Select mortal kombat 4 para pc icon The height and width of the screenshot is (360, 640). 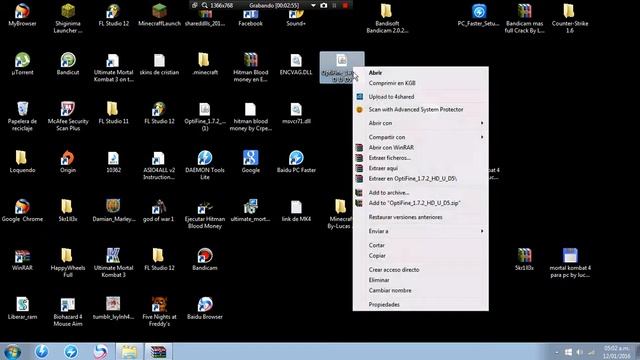pyautogui.click(x=570, y=263)
